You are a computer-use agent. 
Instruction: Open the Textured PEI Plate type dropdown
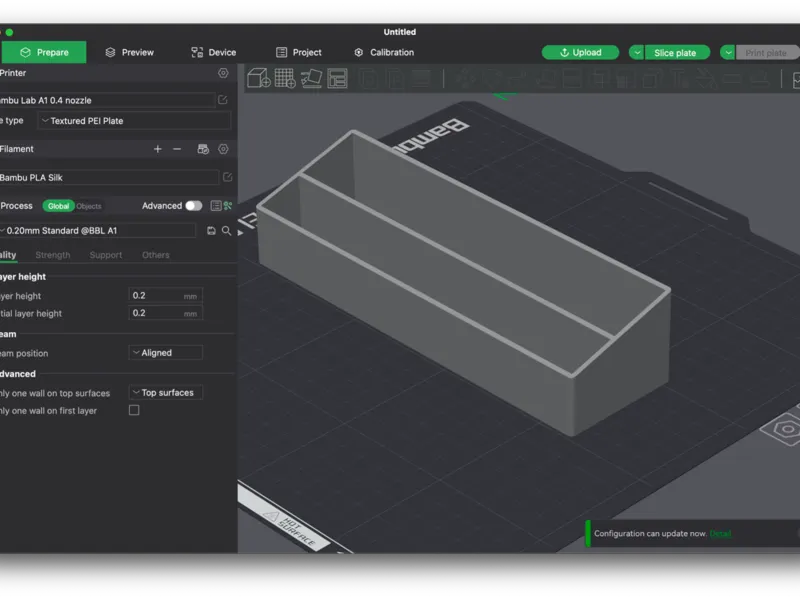click(x=135, y=121)
